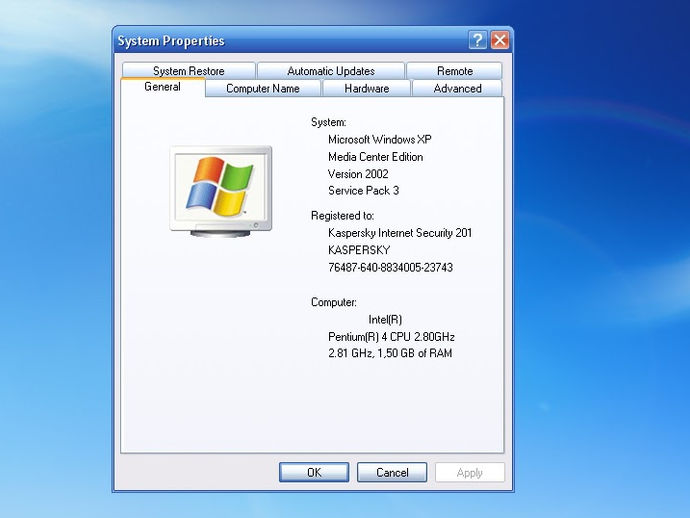Close the System Properties dialog
The image size is (690, 518).
pos(500,40)
